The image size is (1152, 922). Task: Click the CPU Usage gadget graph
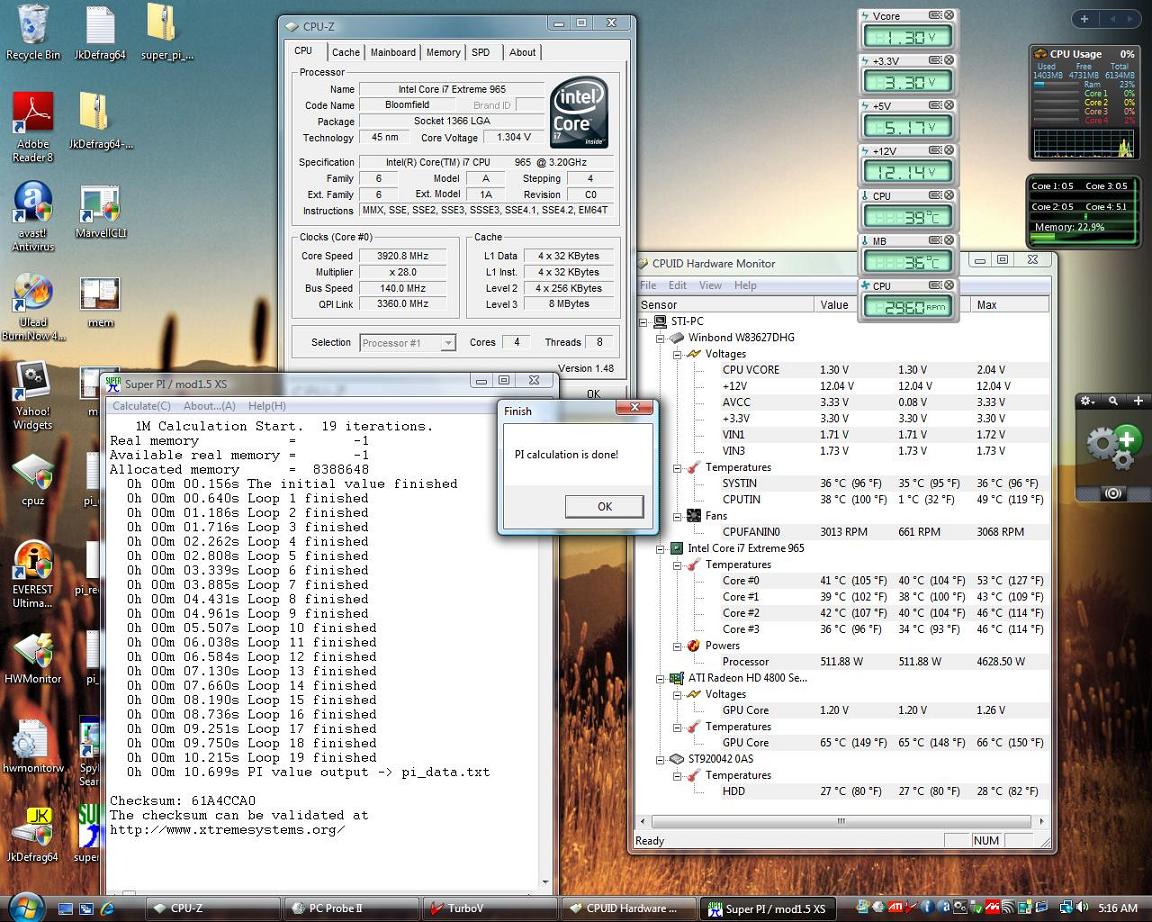[1084, 143]
